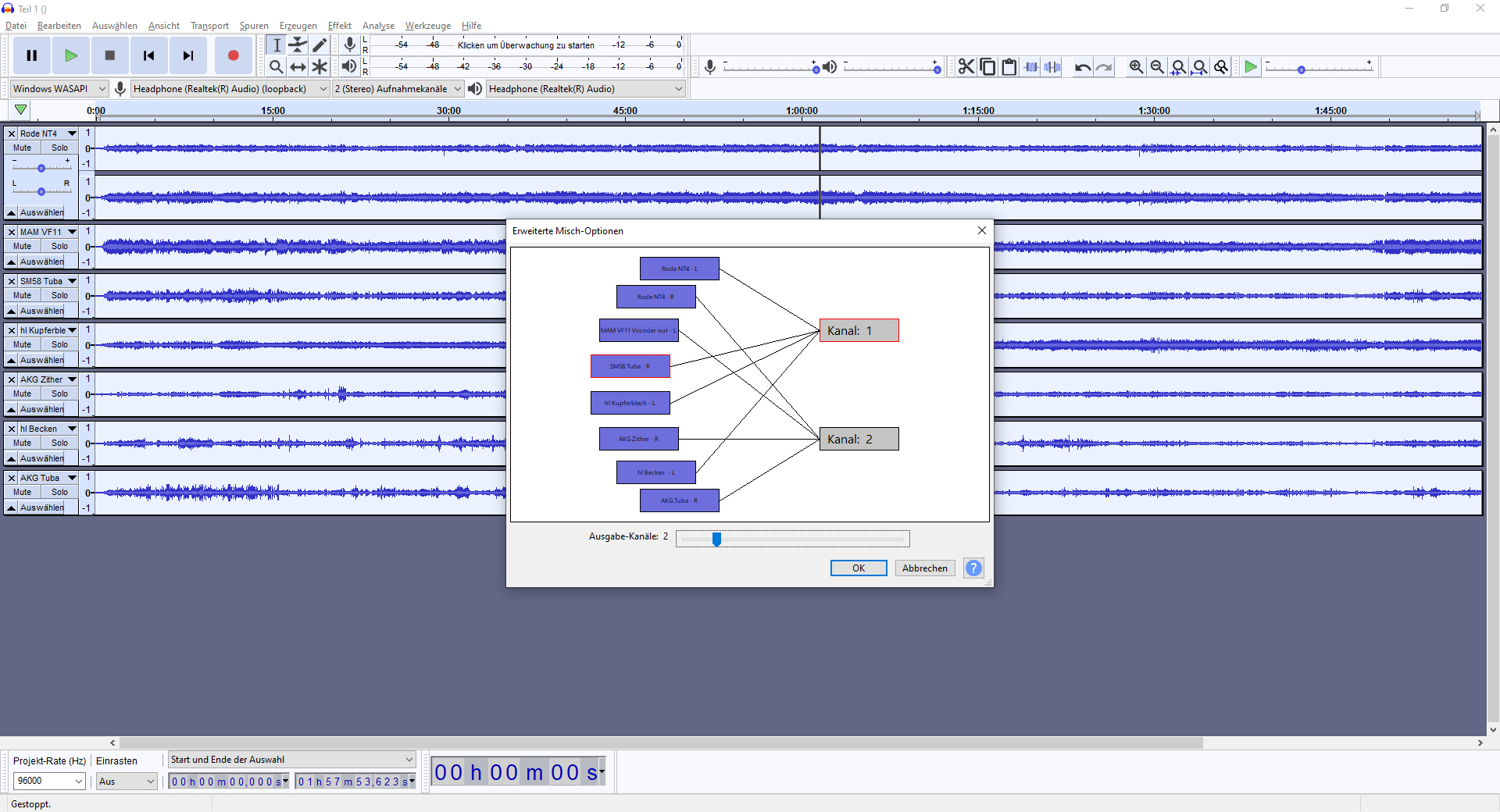Screen dimensions: 1500x812
Task: Select the Multi-tool asterisk icon
Action: coord(320,67)
